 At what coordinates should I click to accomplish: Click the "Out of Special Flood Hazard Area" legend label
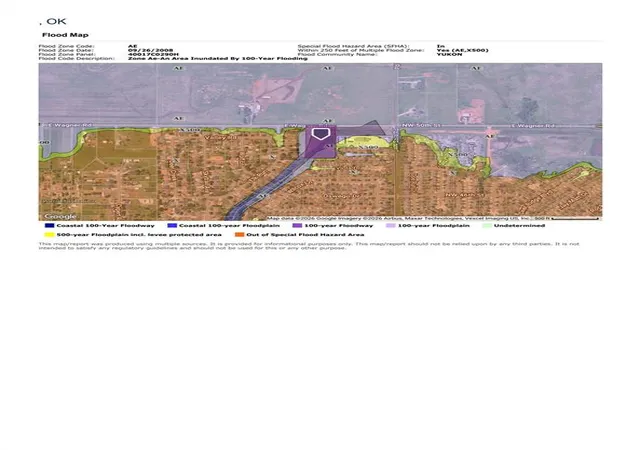pos(305,235)
